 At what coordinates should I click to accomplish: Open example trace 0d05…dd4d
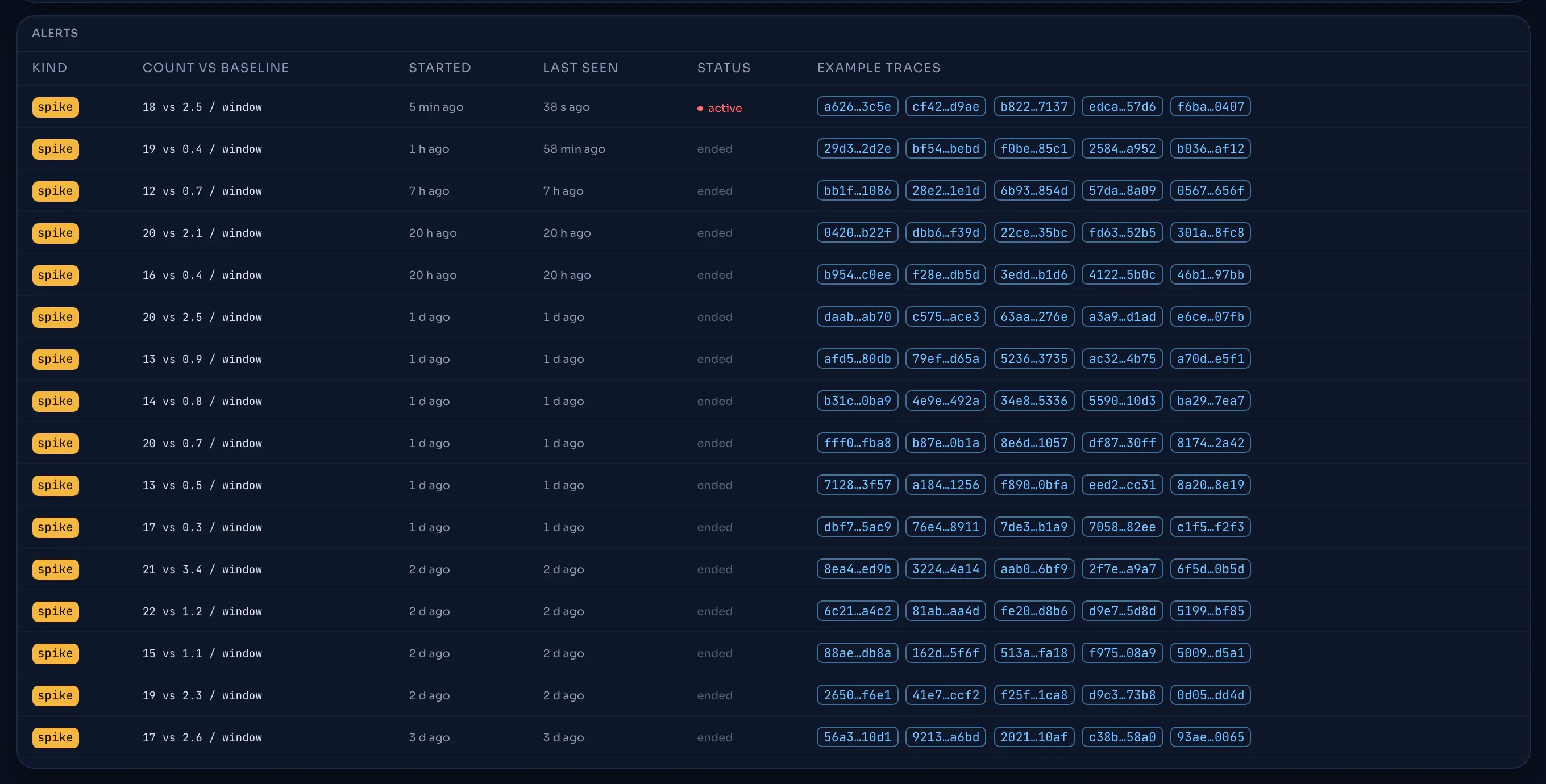[x=1211, y=695]
